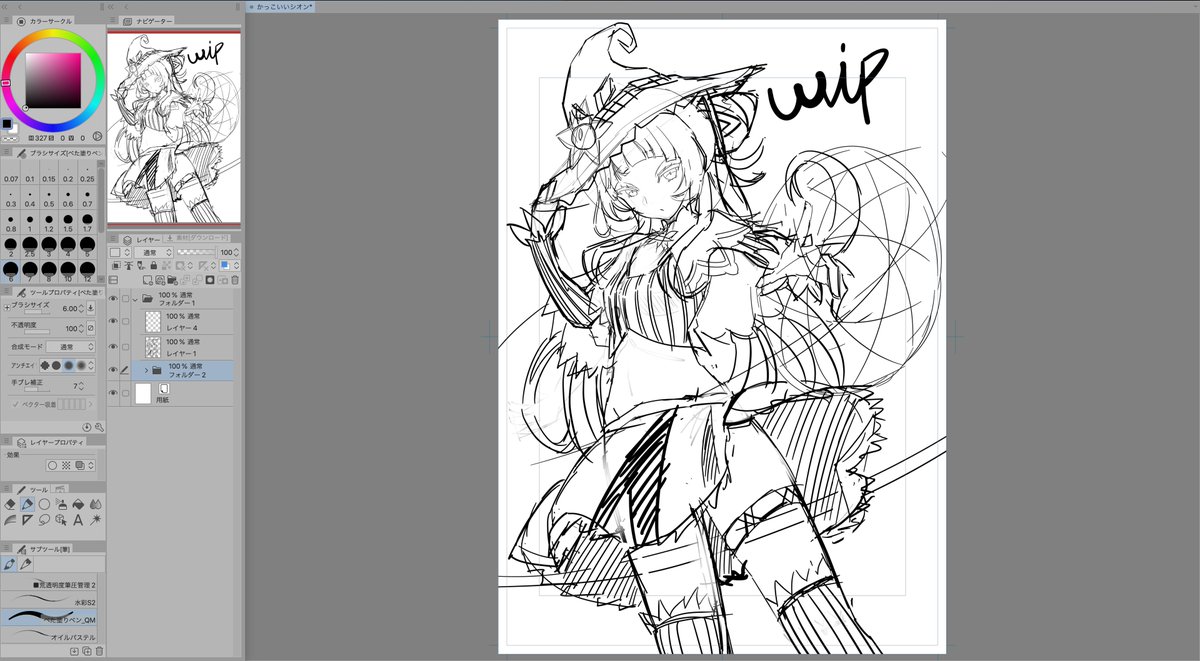Viewport: 1200px width, 661px height.
Task: Select the べた塗りペン_QM brush
Action: tap(50, 618)
